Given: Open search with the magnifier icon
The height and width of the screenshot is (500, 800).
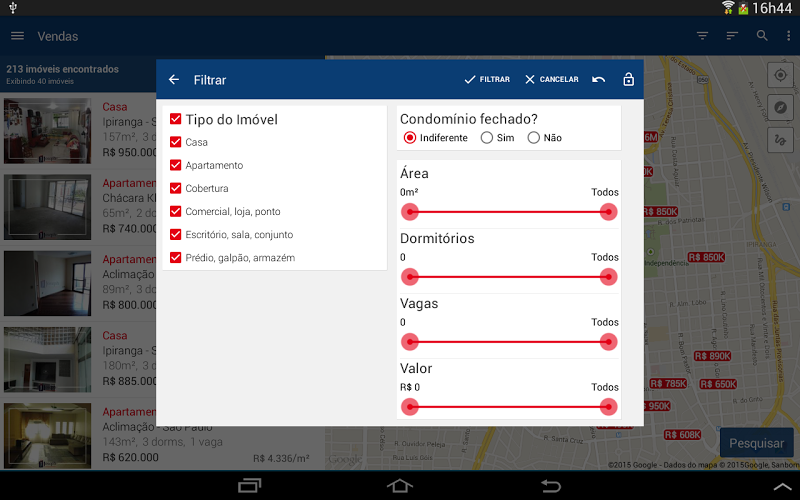Looking at the screenshot, I should tap(762, 36).
